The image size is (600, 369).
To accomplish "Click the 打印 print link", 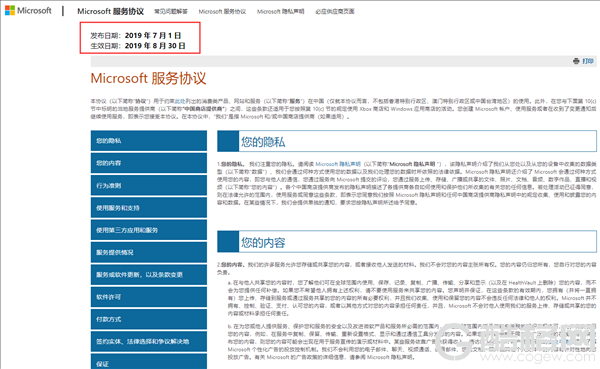I will point(588,61).
